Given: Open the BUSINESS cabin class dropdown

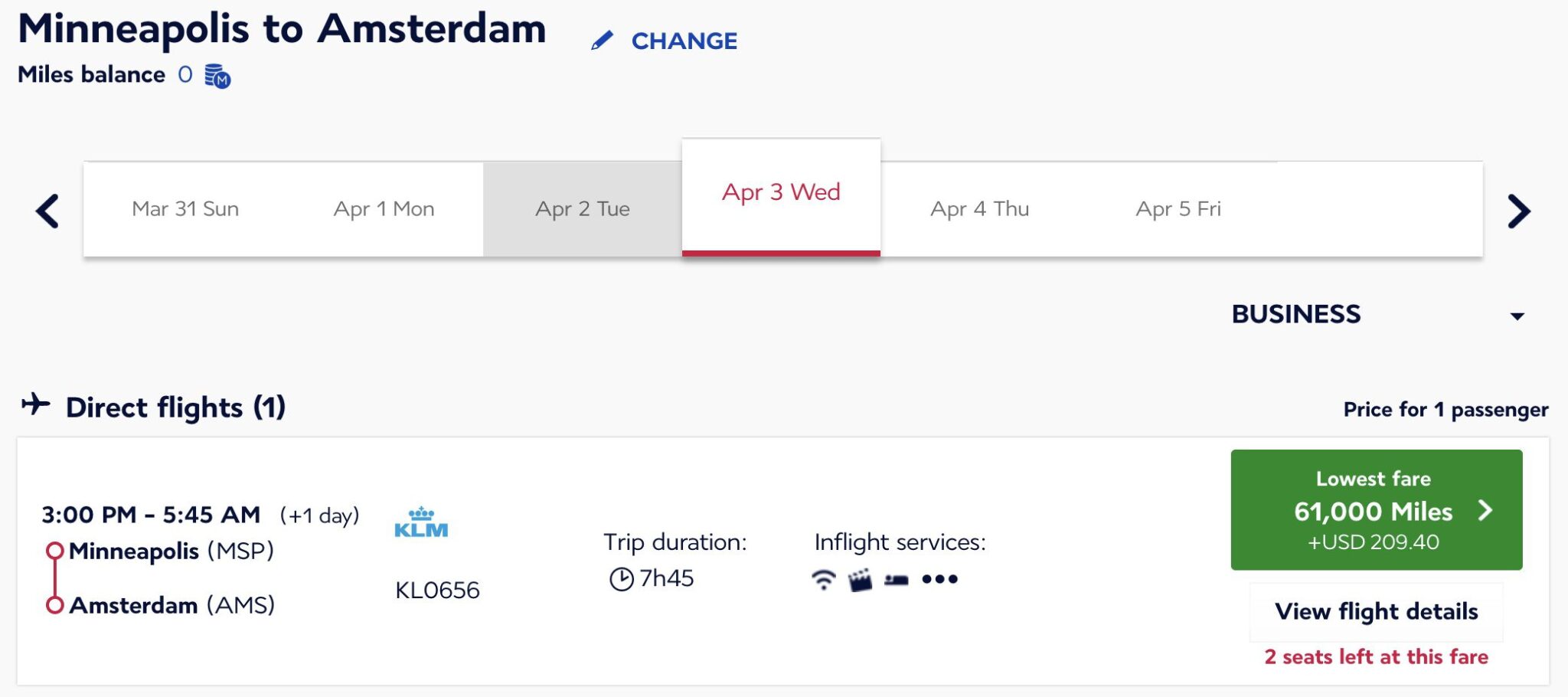Looking at the screenshot, I should tap(1377, 315).
